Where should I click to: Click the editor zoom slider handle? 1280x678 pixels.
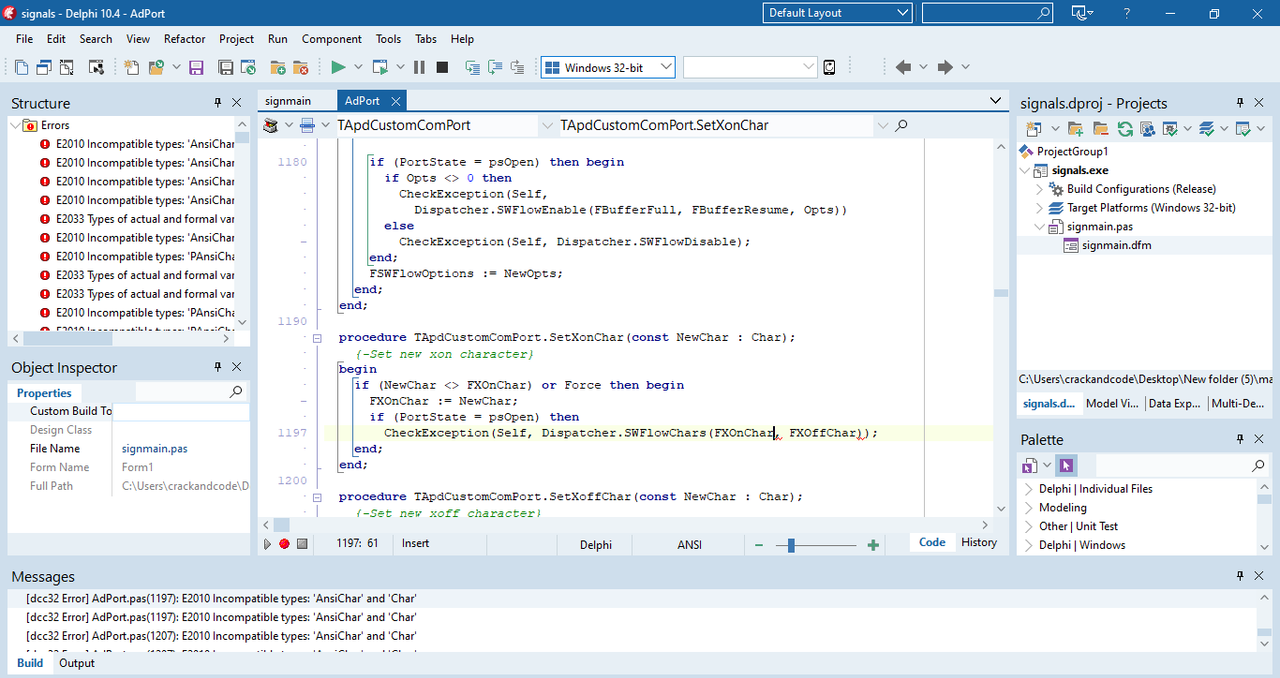(791, 545)
